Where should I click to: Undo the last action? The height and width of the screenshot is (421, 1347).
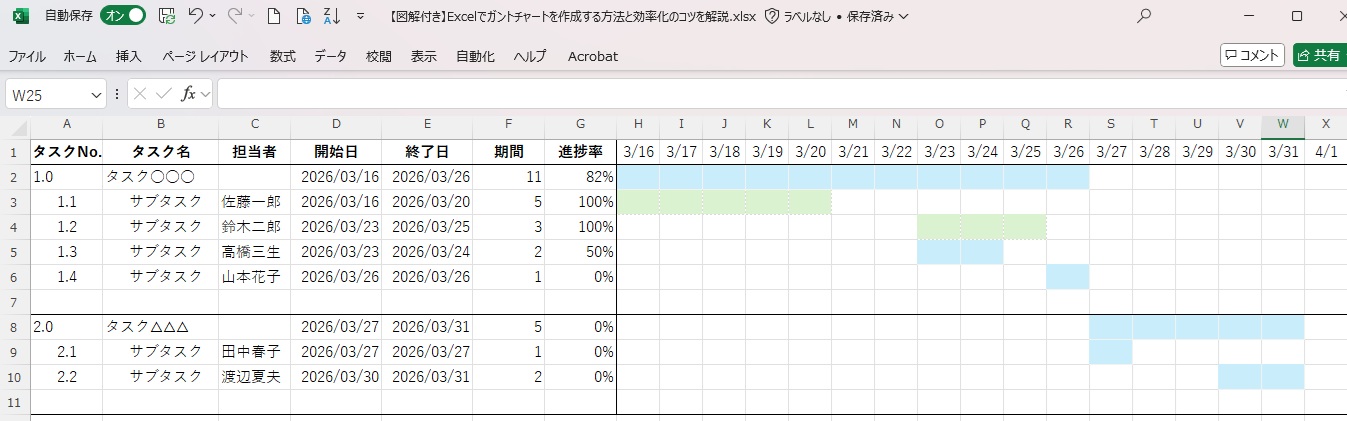click(197, 16)
